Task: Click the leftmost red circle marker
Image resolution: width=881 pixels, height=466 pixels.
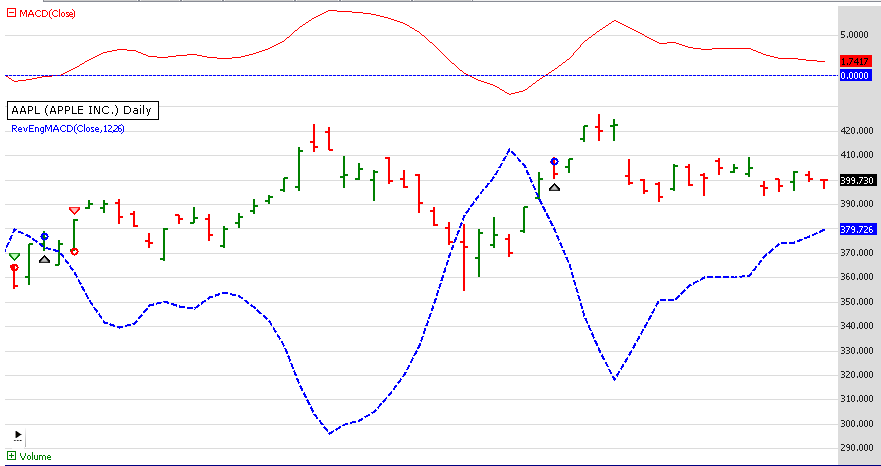Action: (x=14, y=268)
